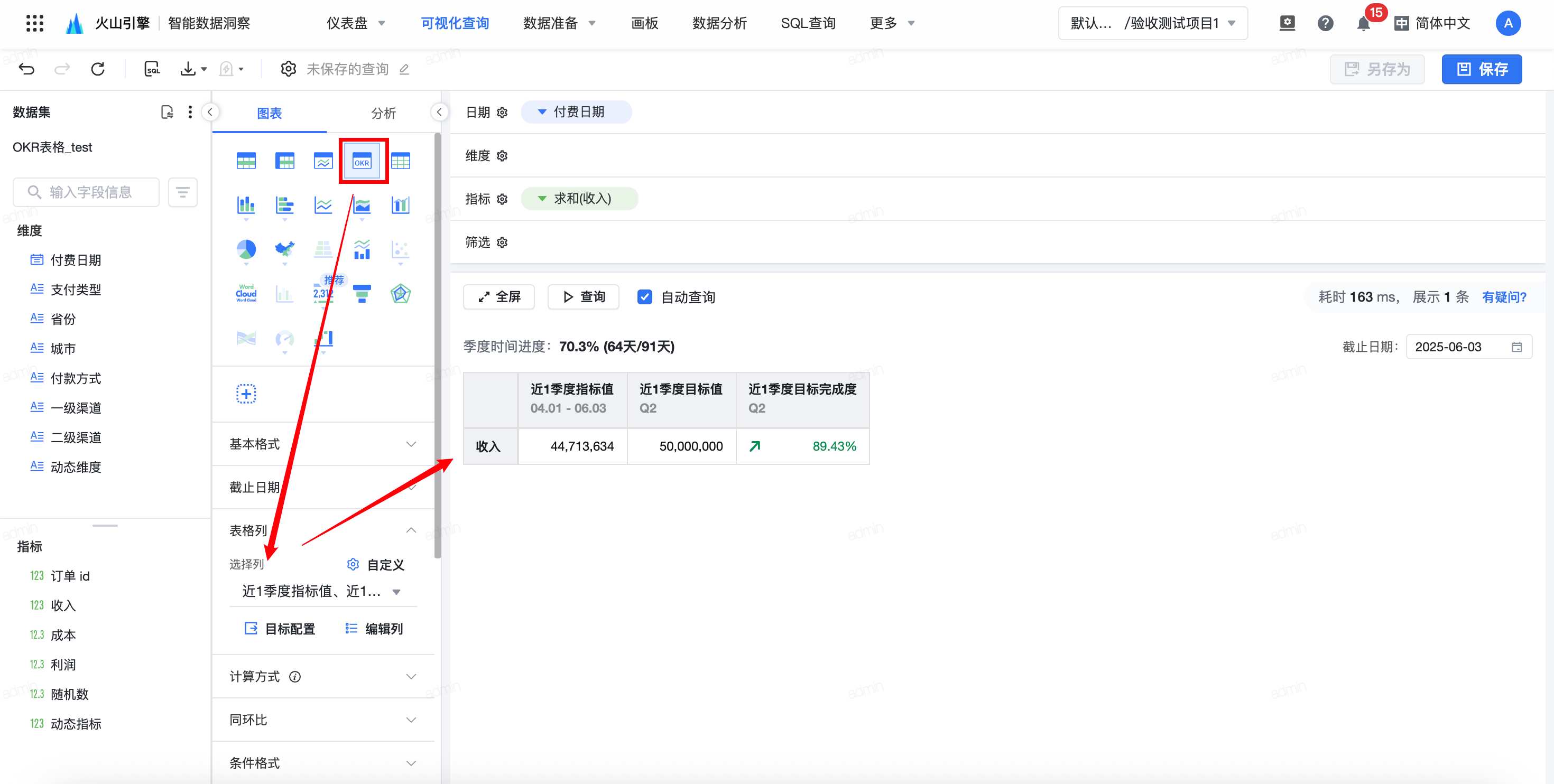Open the project selector dropdown

point(1153,24)
